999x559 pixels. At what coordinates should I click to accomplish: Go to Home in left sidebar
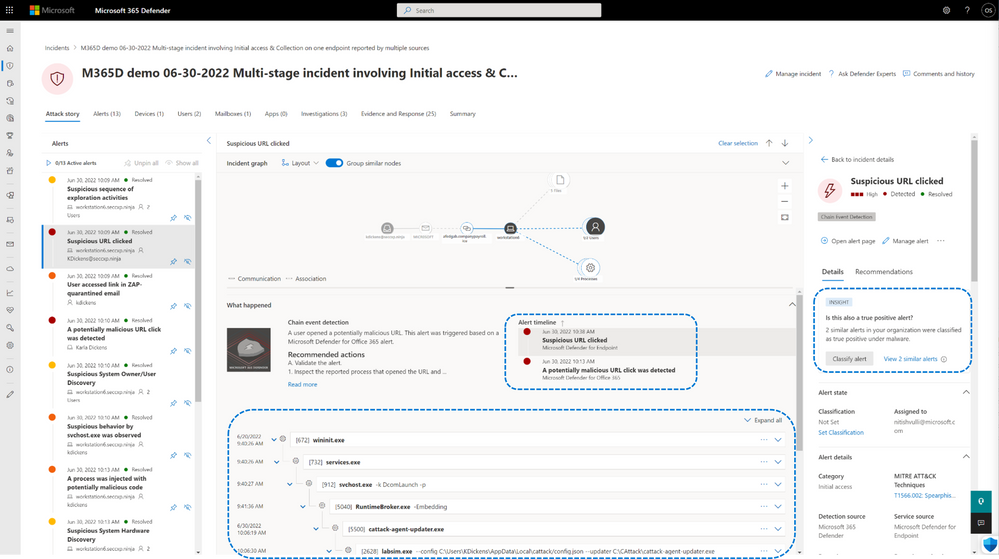[10, 48]
